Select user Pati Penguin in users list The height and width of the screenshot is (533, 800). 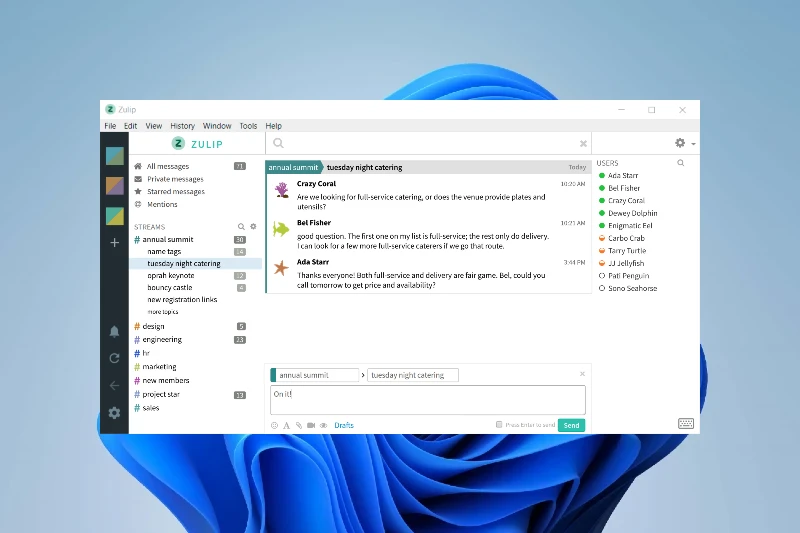629,276
